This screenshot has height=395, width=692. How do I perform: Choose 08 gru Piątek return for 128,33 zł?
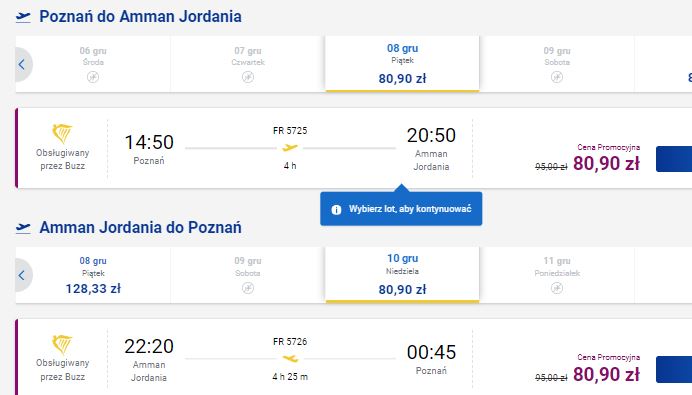click(x=93, y=275)
